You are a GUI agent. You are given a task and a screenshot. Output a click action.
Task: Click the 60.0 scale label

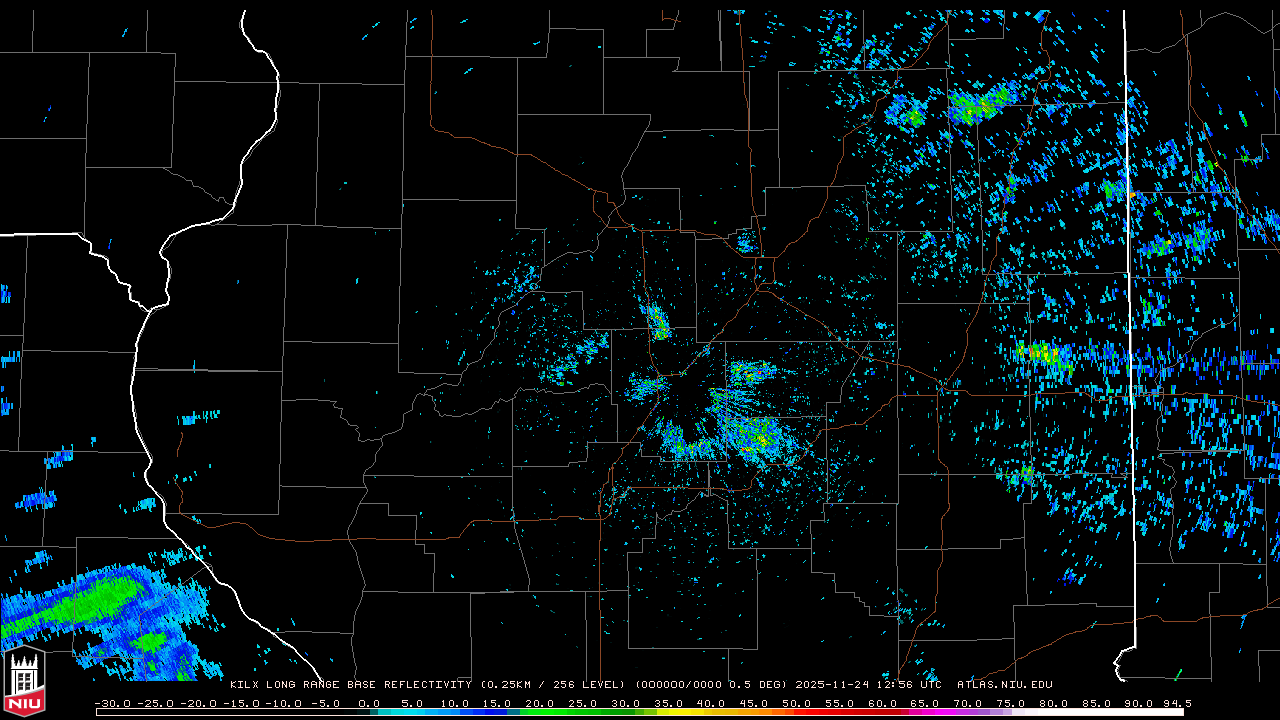tap(884, 703)
